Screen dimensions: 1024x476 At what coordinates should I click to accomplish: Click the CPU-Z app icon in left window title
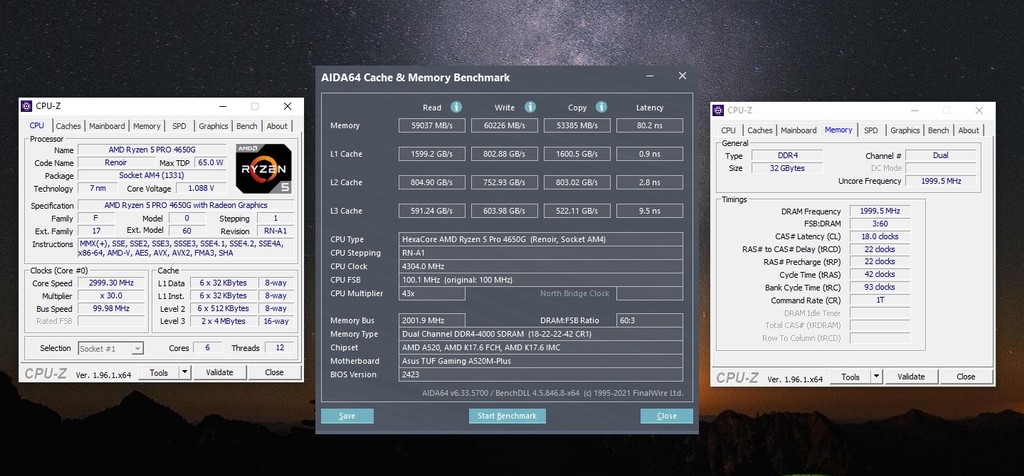point(26,106)
